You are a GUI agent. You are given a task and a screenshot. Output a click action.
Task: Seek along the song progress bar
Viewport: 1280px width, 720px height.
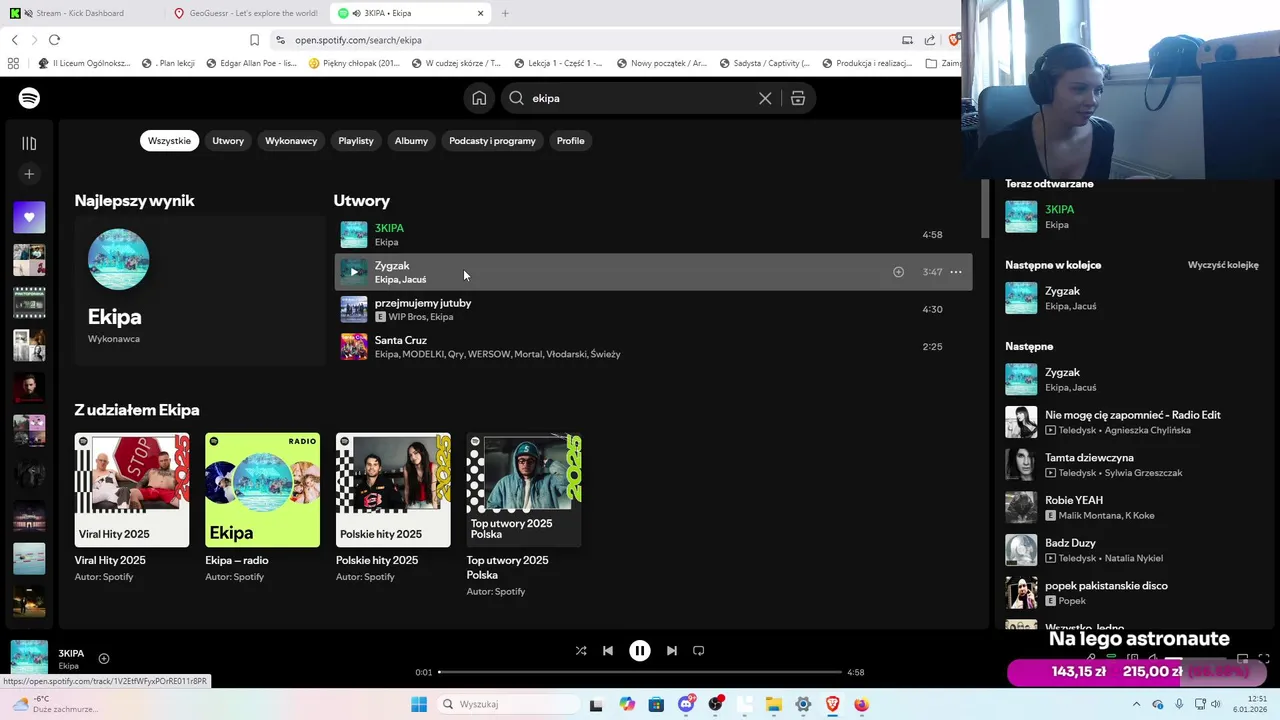(640, 672)
